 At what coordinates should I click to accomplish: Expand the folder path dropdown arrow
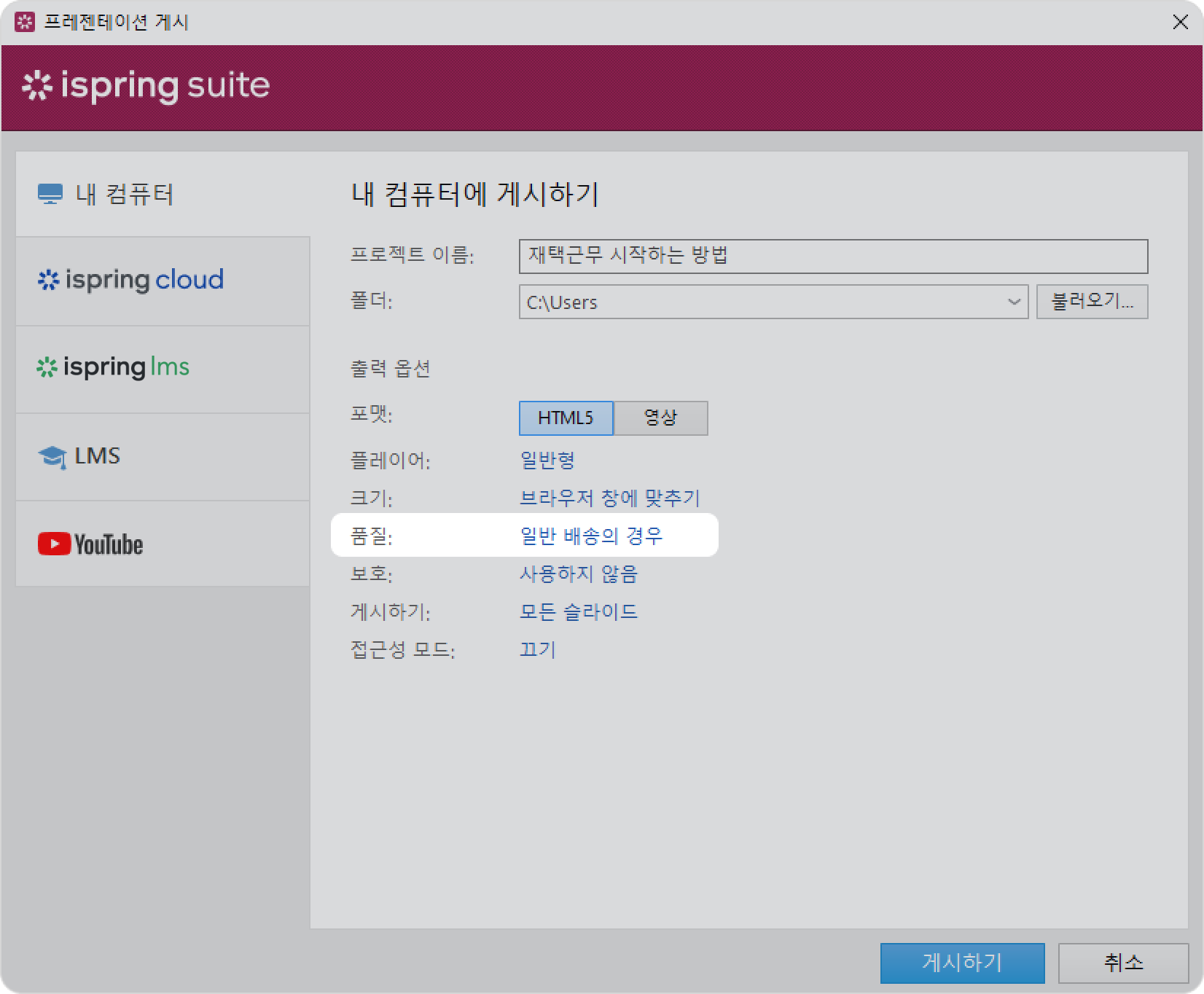pos(1013,302)
